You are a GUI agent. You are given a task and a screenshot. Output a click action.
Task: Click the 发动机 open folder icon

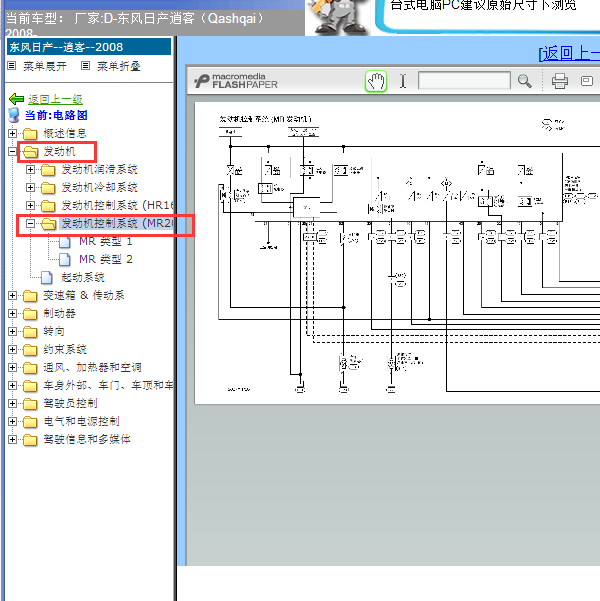point(30,152)
